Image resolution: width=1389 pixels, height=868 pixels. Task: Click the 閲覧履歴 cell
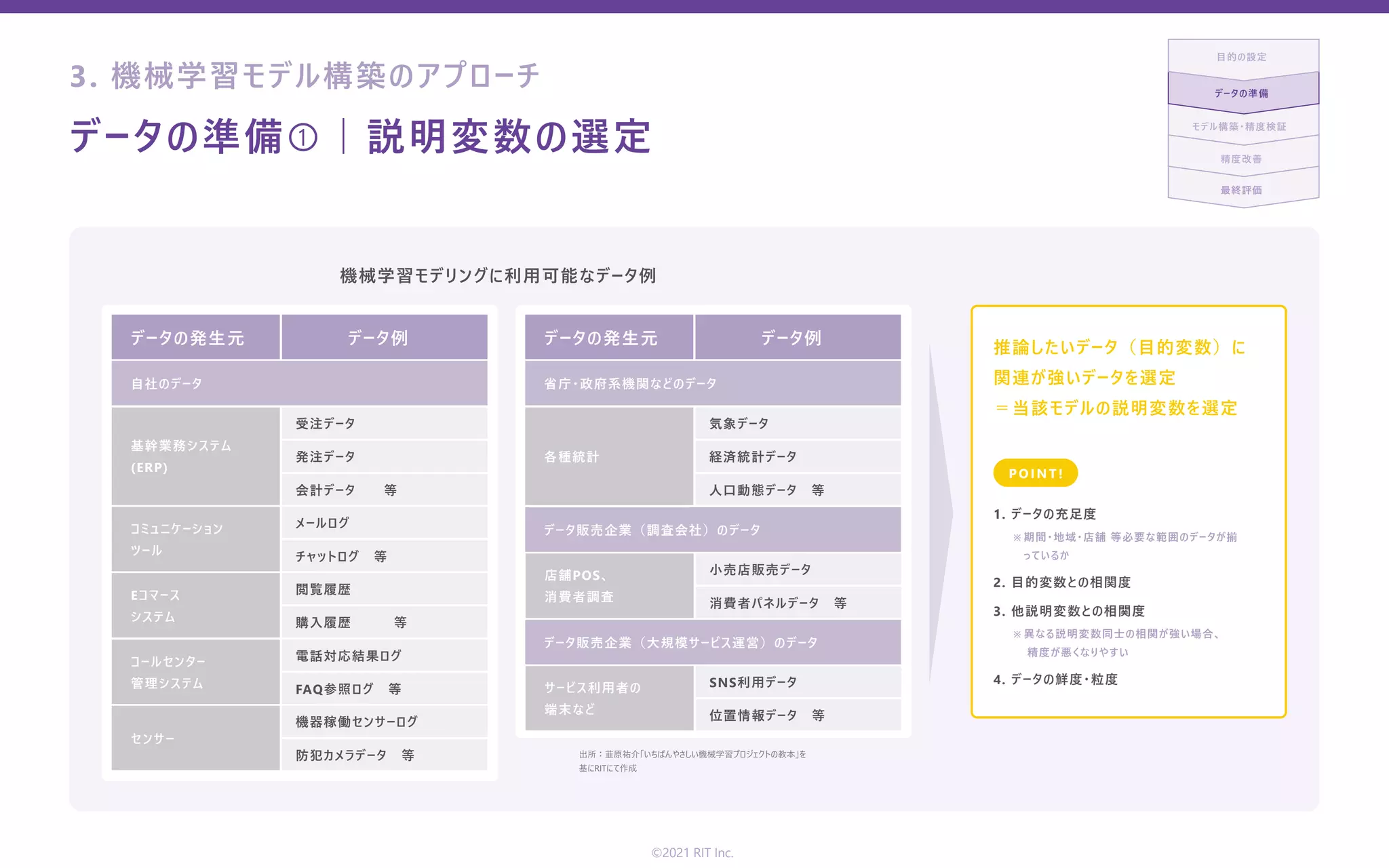tap(385, 589)
